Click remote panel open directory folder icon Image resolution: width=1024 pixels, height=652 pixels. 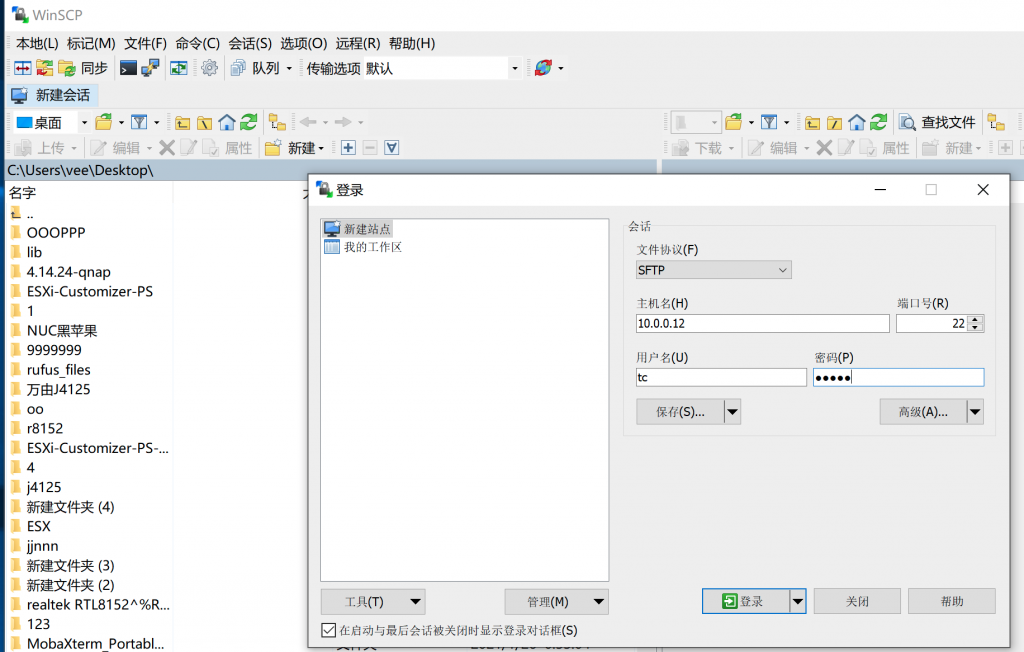click(x=733, y=122)
